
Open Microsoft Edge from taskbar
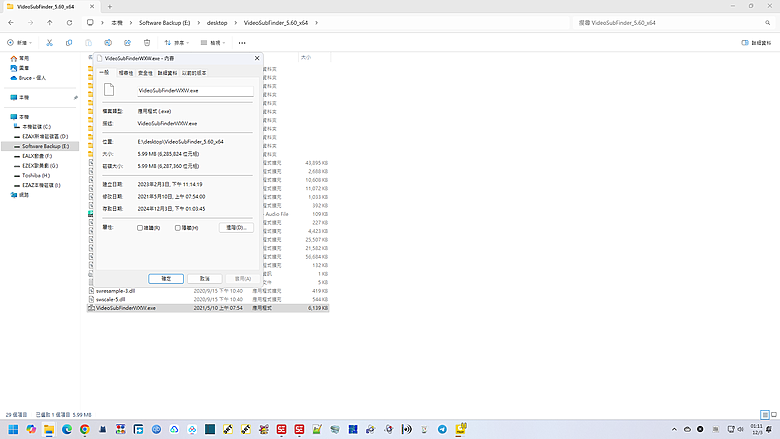coord(67,429)
